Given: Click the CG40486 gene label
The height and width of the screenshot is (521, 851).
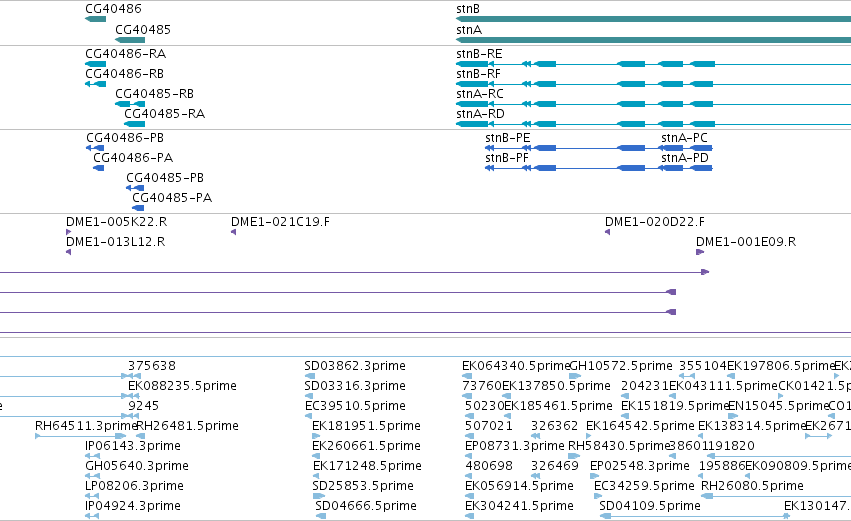Looking at the screenshot, I should (113, 9).
